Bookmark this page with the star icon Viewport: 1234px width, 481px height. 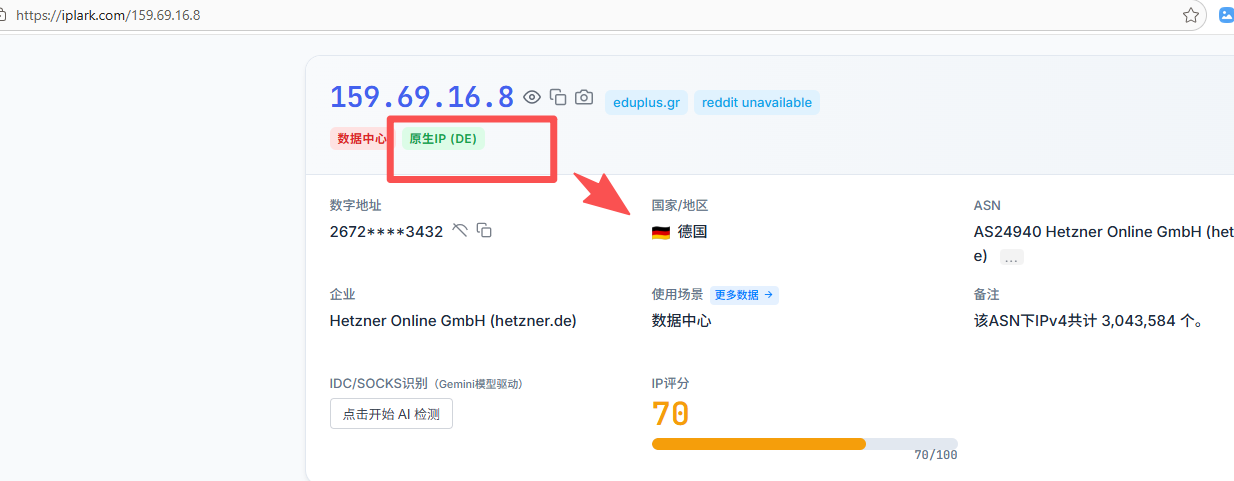(x=1191, y=15)
